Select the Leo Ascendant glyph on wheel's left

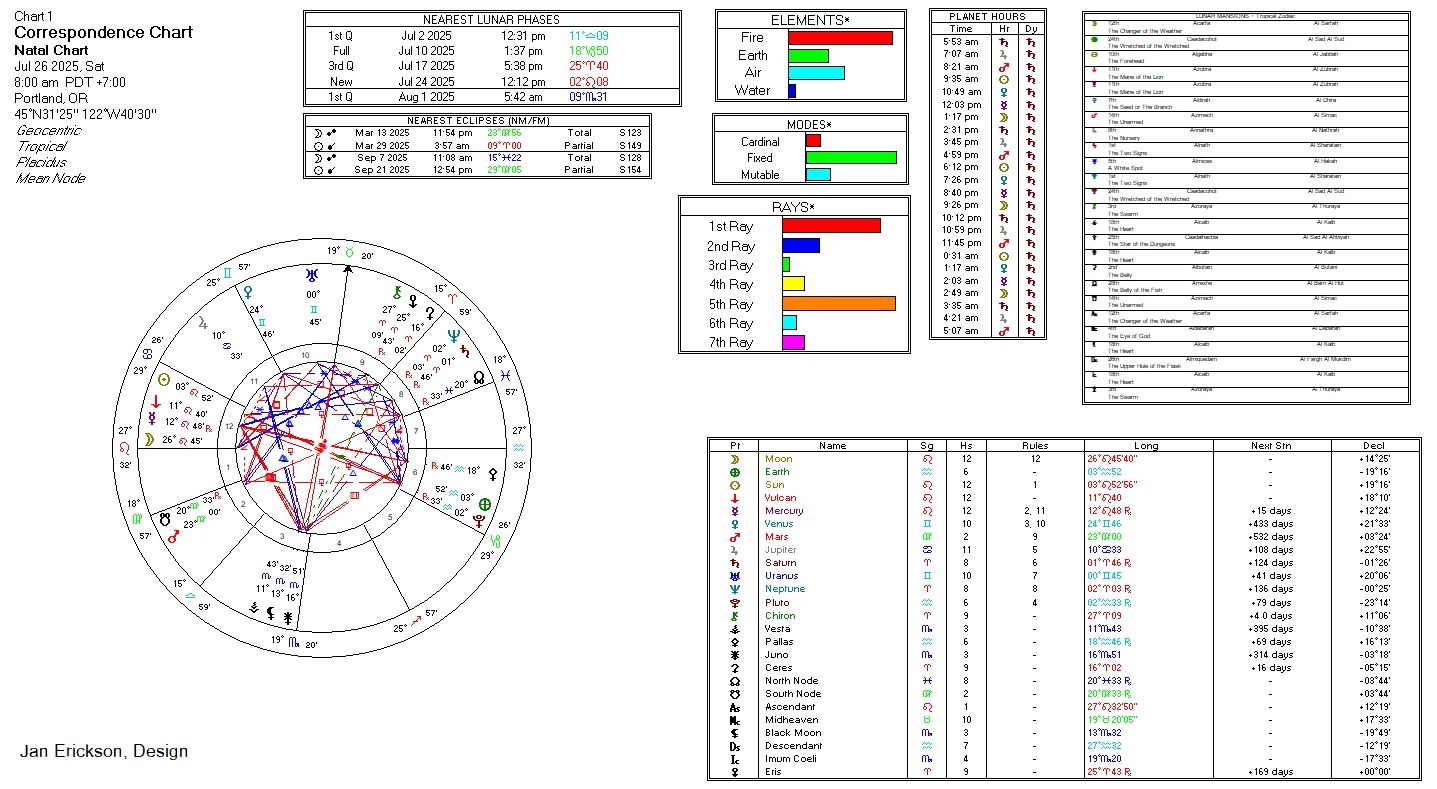pos(124,448)
